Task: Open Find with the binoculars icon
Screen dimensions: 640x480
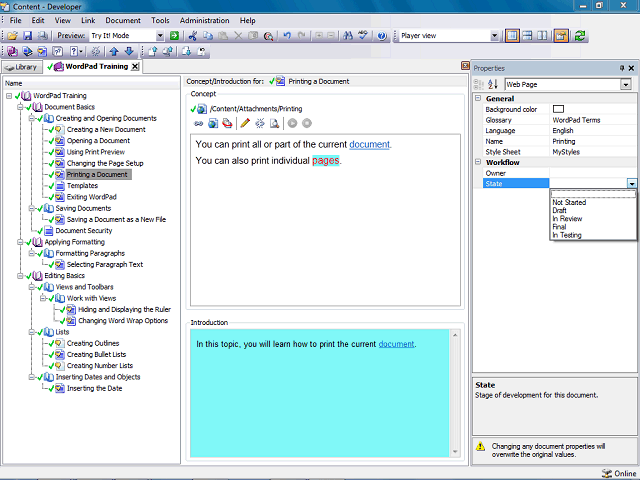Action: point(348,36)
